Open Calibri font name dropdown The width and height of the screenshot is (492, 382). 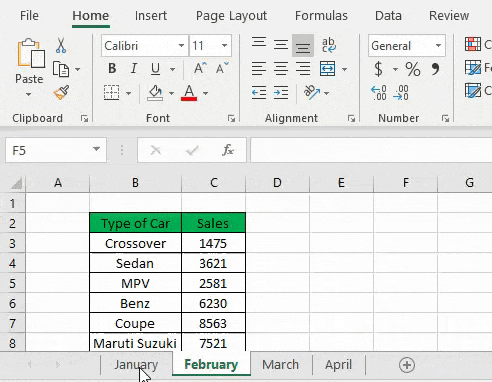[x=181, y=45]
